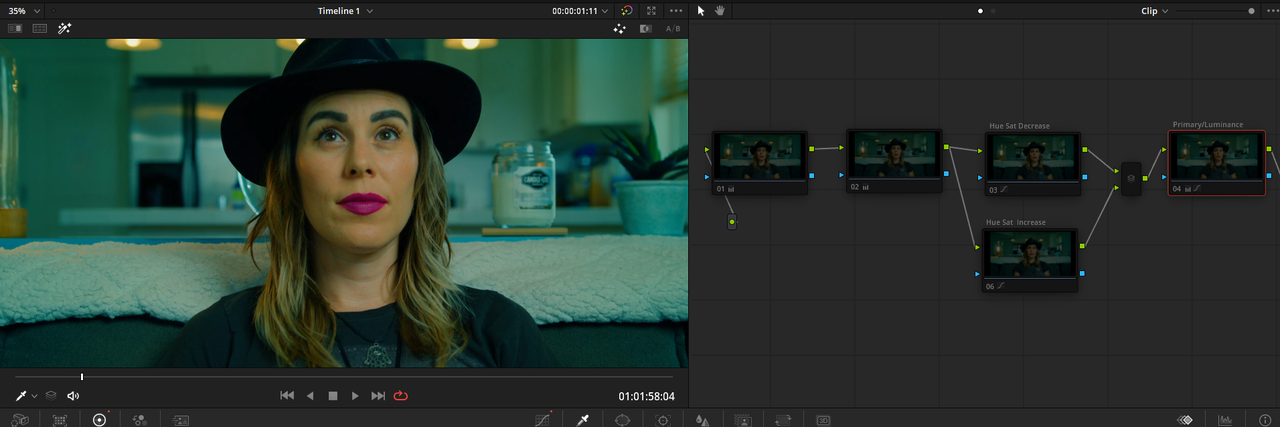Viewport: 1280px width, 427px height.
Task: Open the RGB Mixer palette
Action: pos(140,420)
